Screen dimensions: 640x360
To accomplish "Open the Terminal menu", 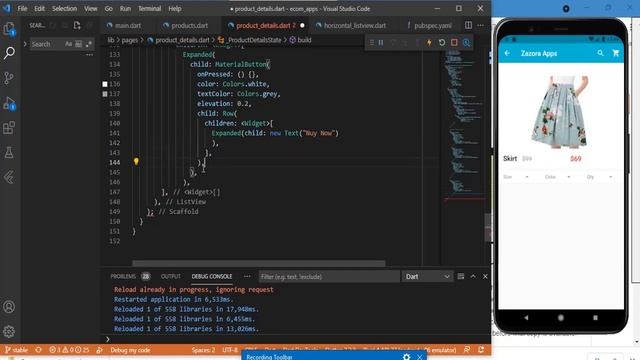I will click(149, 9).
